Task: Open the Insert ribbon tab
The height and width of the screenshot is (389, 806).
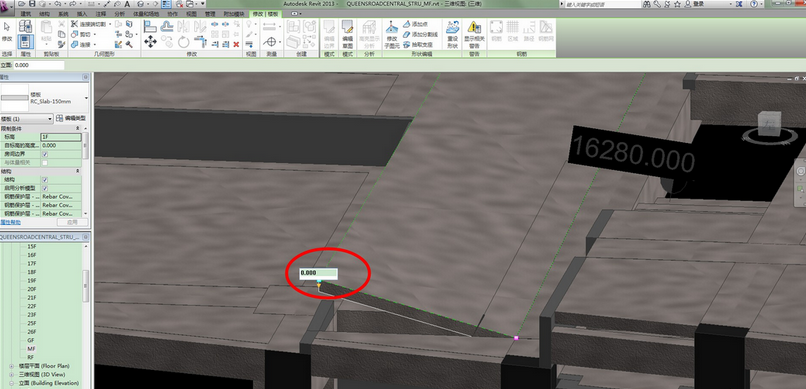Action: pos(82,14)
